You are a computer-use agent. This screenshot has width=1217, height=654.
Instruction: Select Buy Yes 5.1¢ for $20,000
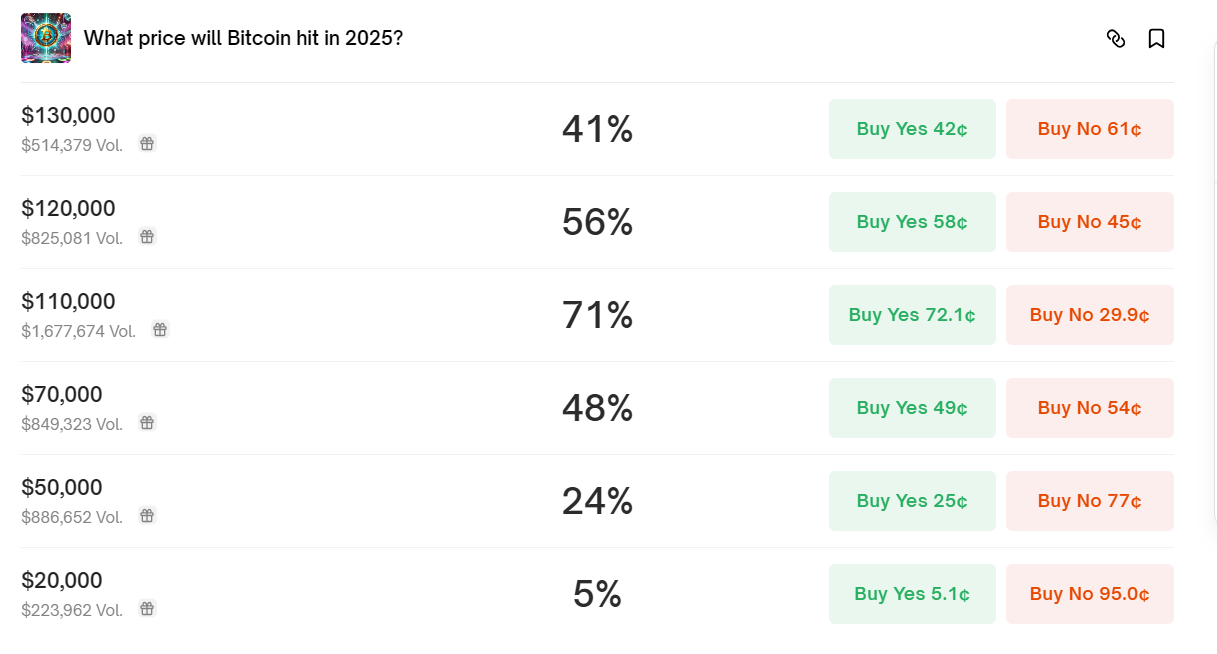[x=911, y=594]
